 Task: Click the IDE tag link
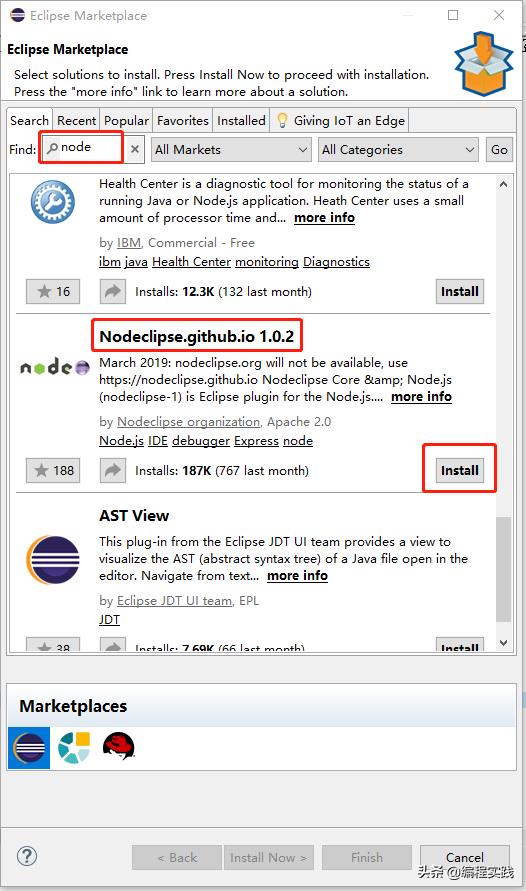pyautogui.click(x=158, y=441)
